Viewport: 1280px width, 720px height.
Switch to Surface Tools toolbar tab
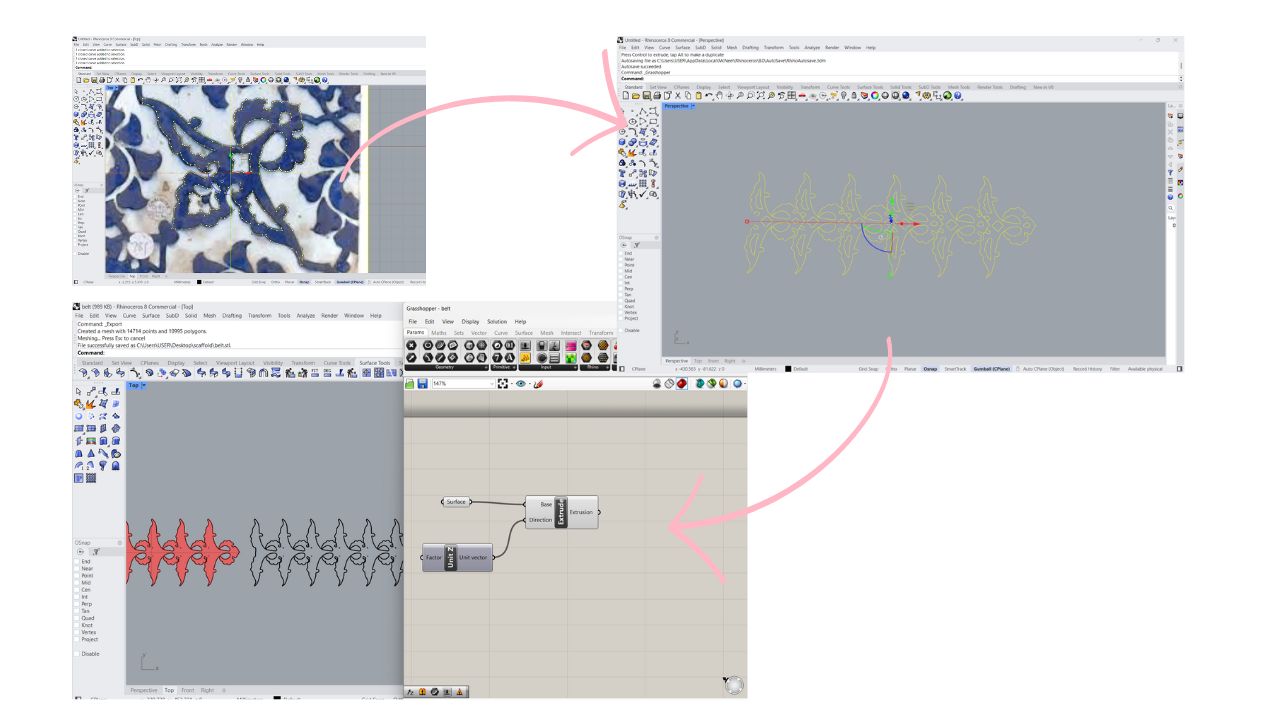pyautogui.click(x=375, y=363)
